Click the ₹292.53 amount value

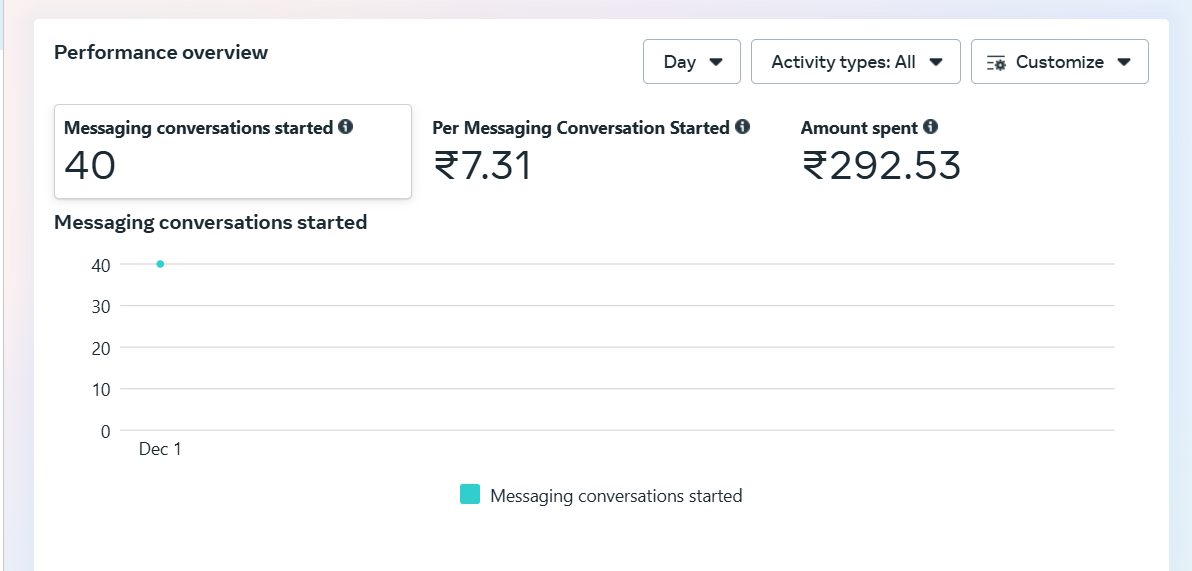tap(881, 166)
